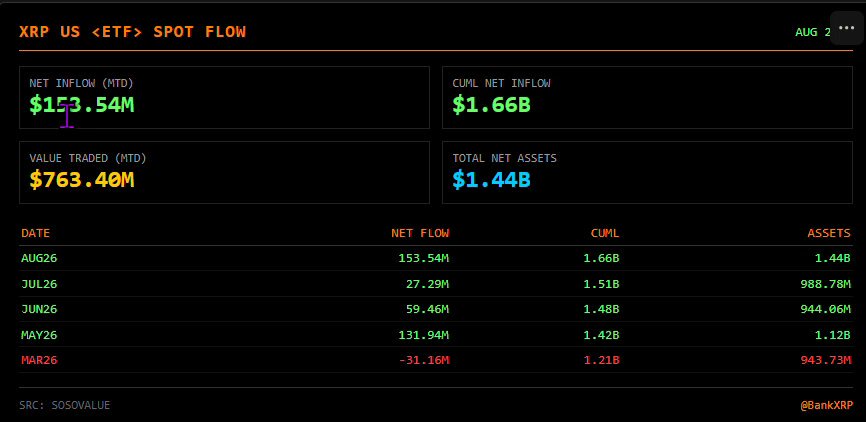Click the 1.21B CUML cell

(x=601, y=360)
